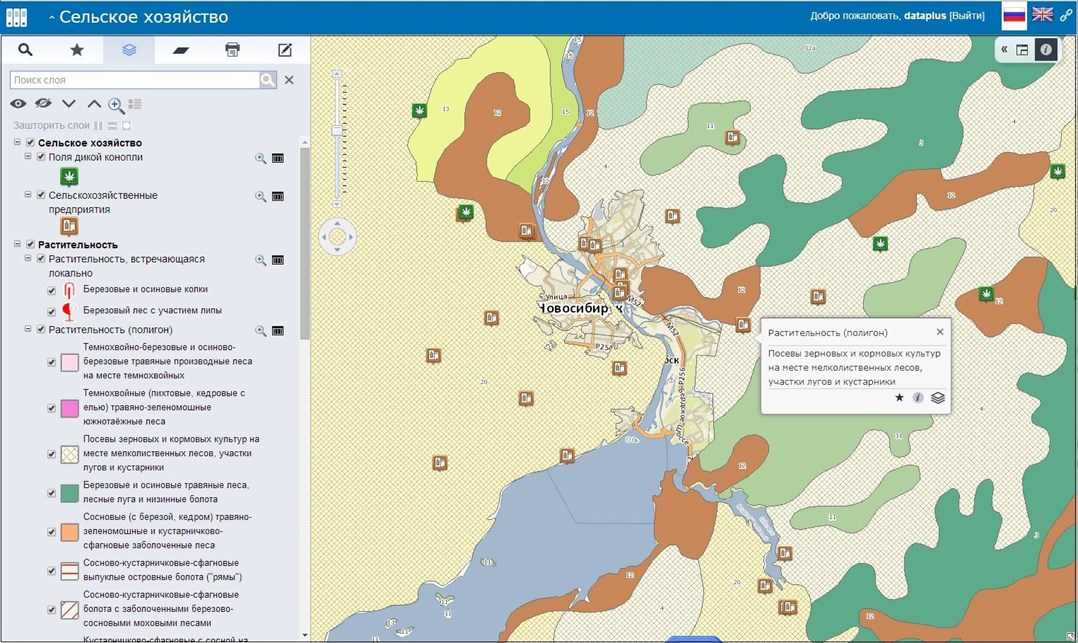Toggle the legend list icon in toolbar
This screenshot has width=1078, height=643.
click(135, 104)
